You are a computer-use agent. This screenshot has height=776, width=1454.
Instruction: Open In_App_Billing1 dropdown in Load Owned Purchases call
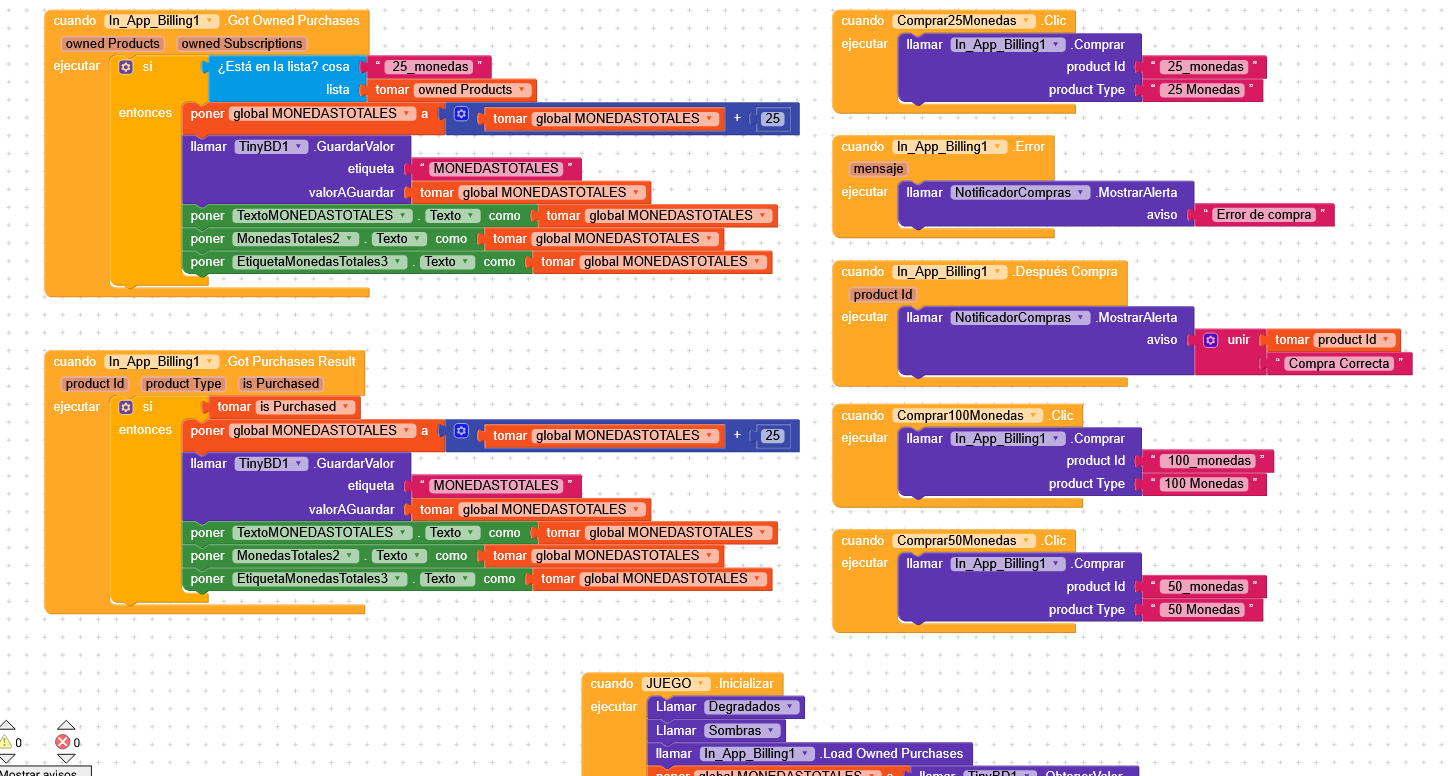click(757, 754)
